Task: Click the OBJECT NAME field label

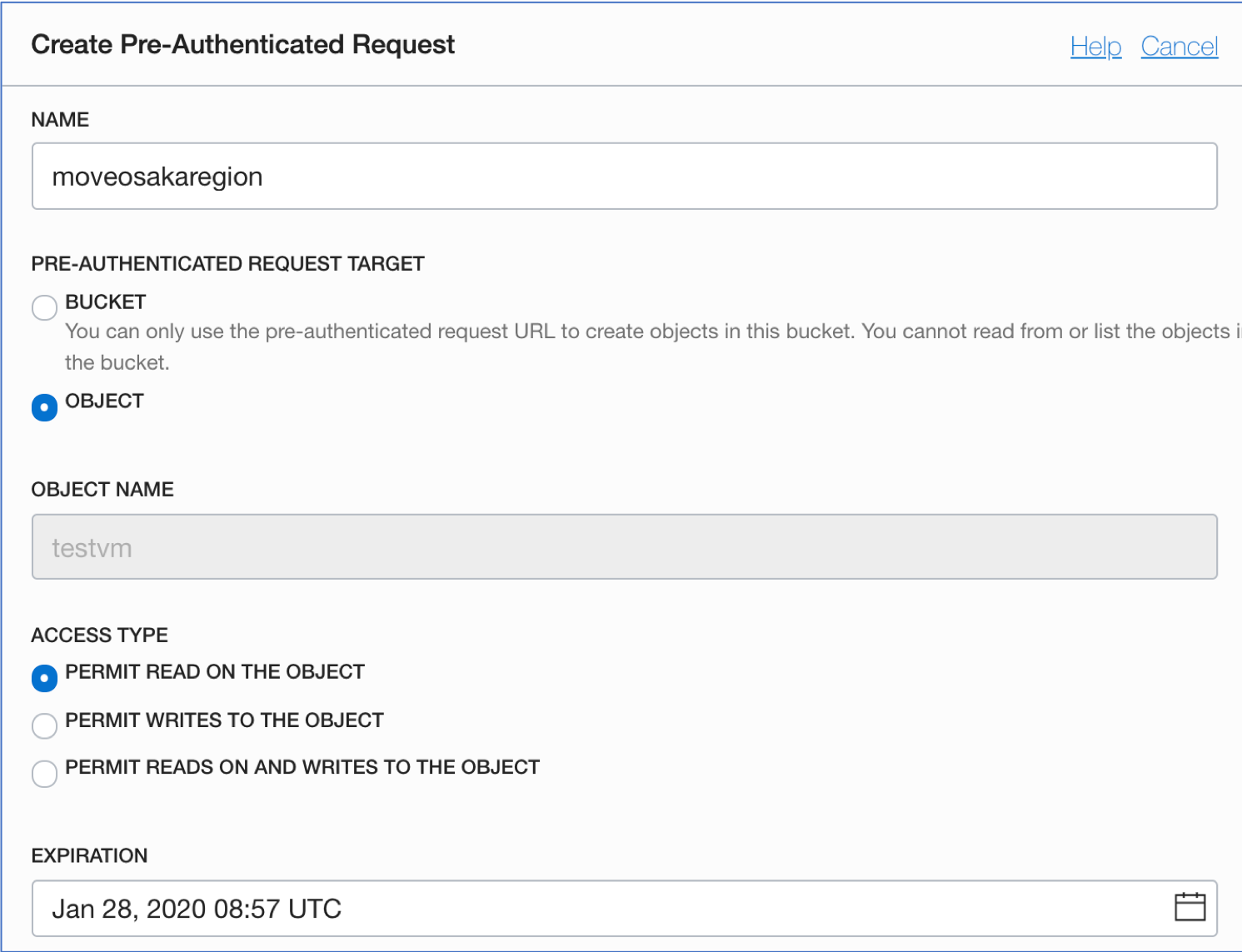Action: coord(102,490)
